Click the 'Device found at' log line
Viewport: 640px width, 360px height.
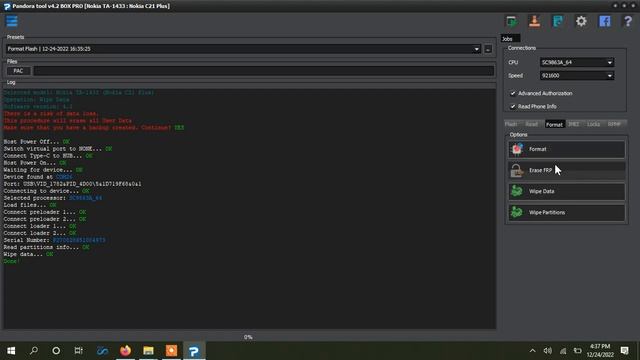38,177
